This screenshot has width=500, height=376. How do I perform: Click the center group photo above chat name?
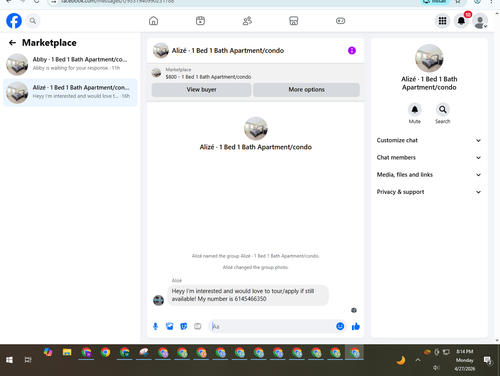256,129
